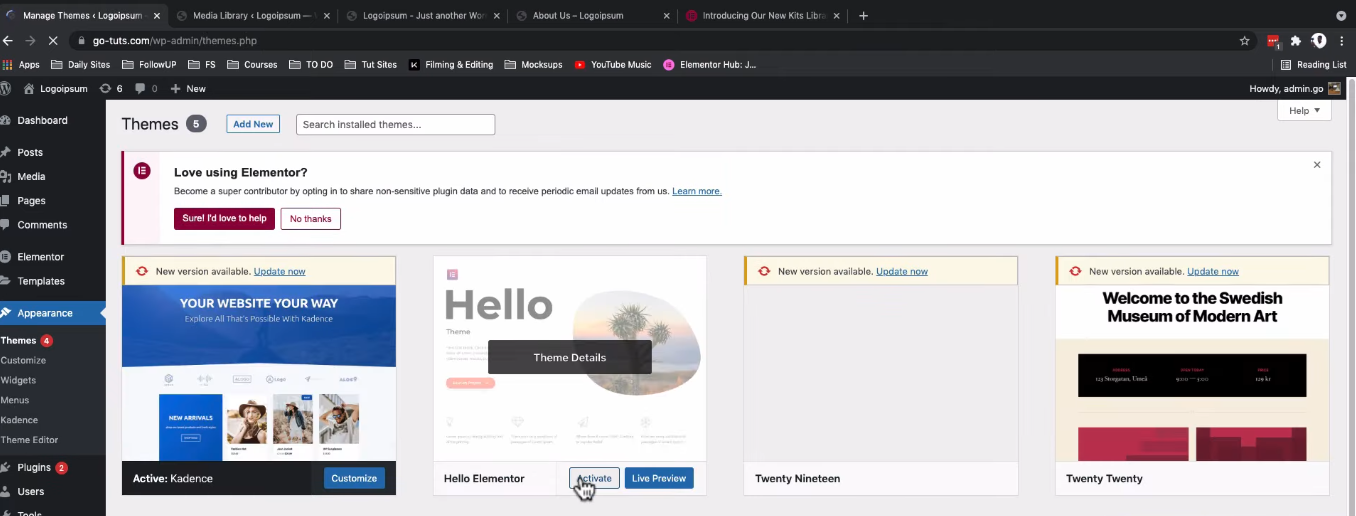Expand the Help dropdown
The width and height of the screenshot is (1356, 516).
click(x=1304, y=110)
